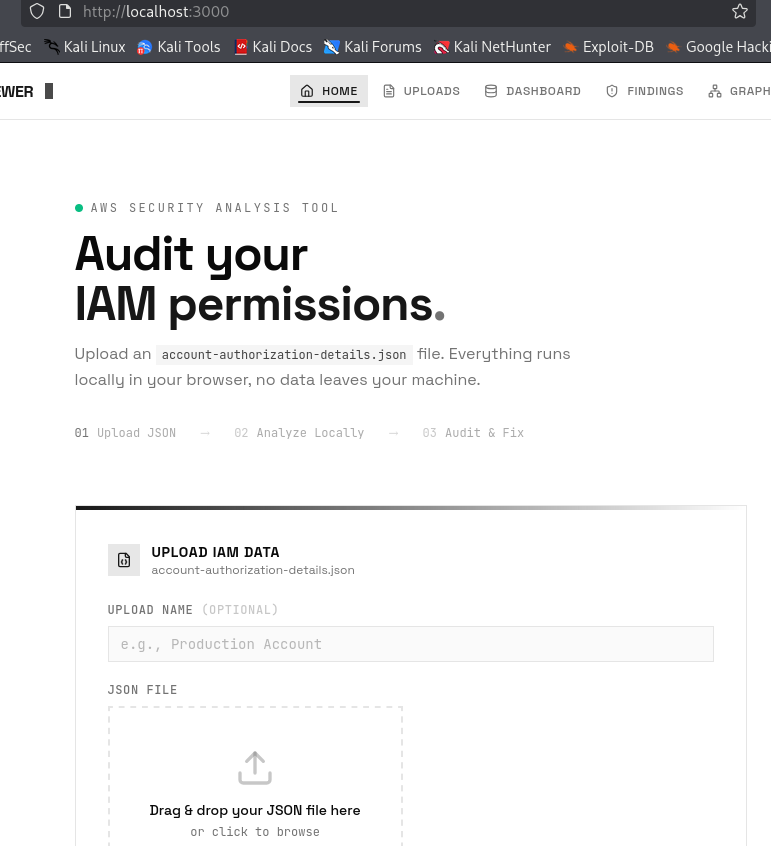
Task: Click the upload arrow icon in drop zone
Action: click(255, 768)
